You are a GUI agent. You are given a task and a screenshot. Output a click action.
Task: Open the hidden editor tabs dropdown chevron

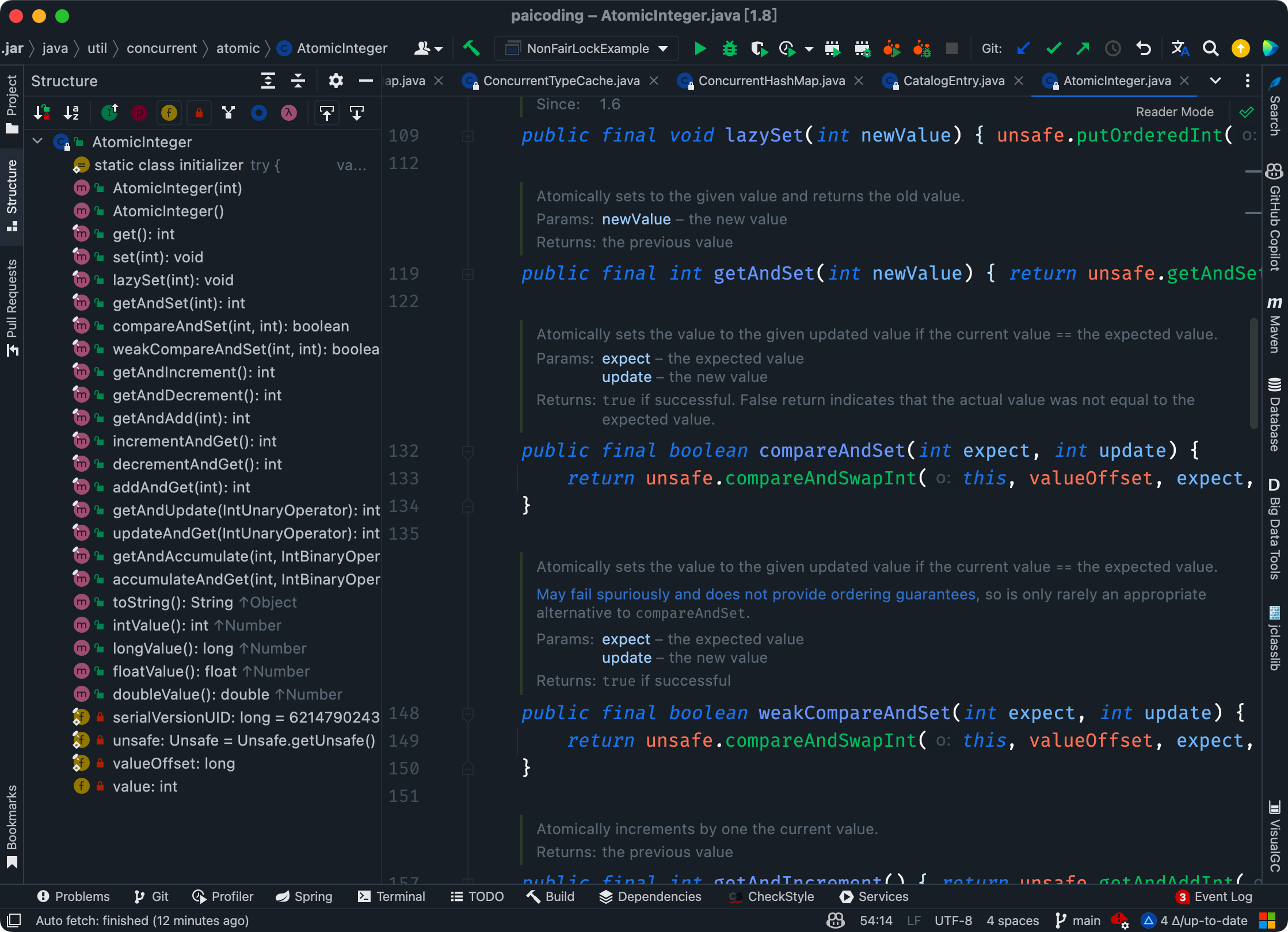tap(1215, 81)
